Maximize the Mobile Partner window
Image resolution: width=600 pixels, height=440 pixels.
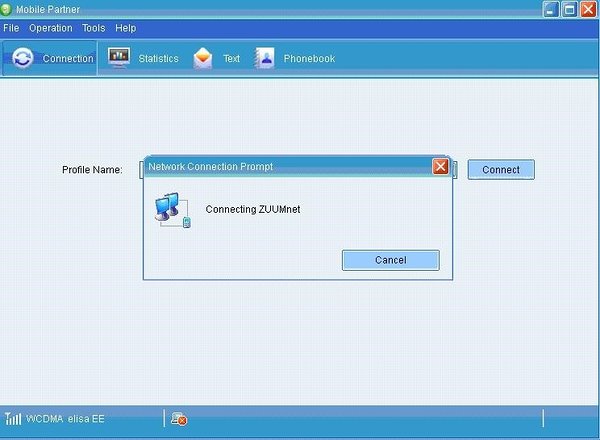[569, 9]
